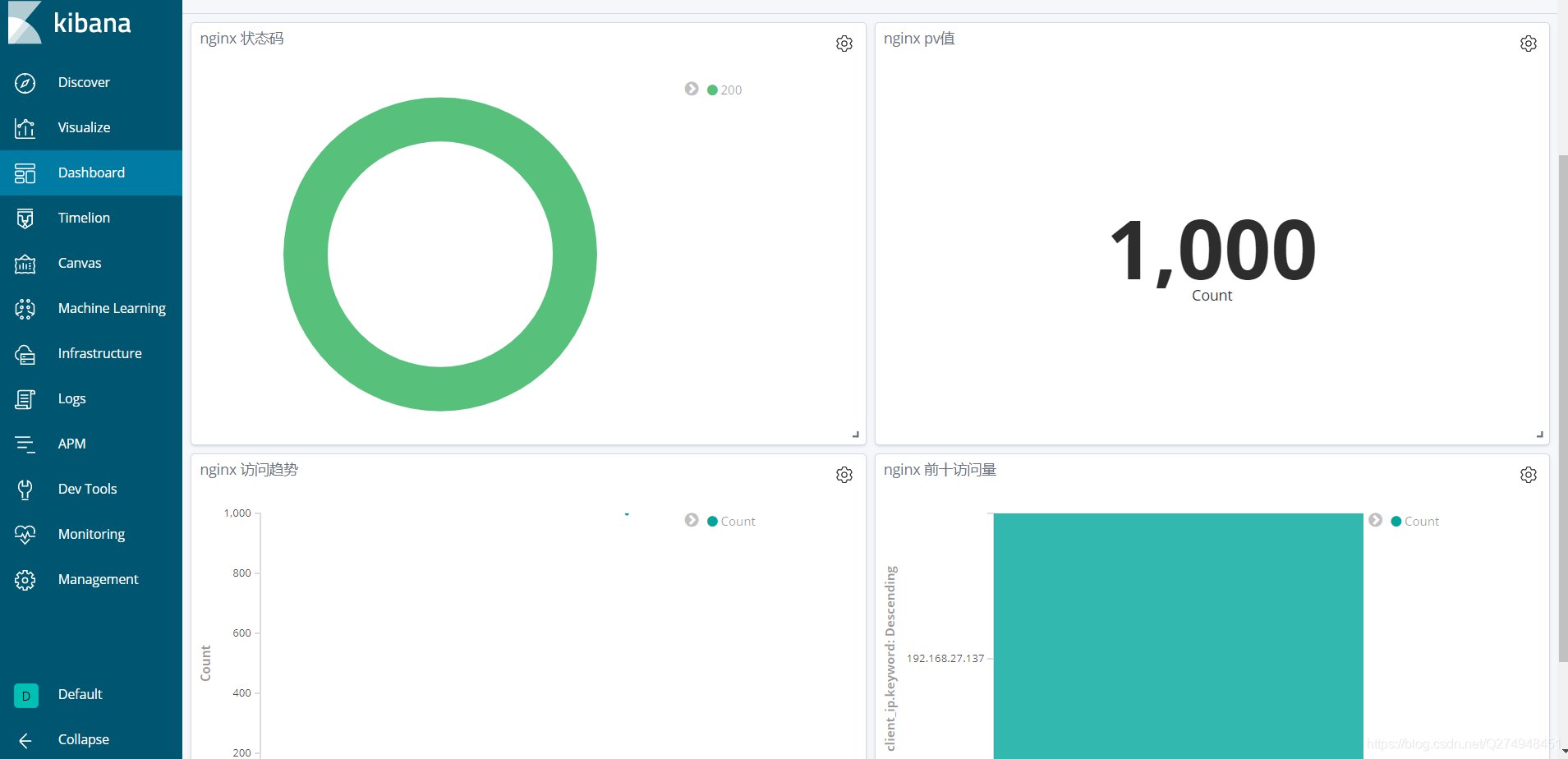Click the APM icon
The width and height of the screenshot is (1568, 759).
pyautogui.click(x=25, y=444)
